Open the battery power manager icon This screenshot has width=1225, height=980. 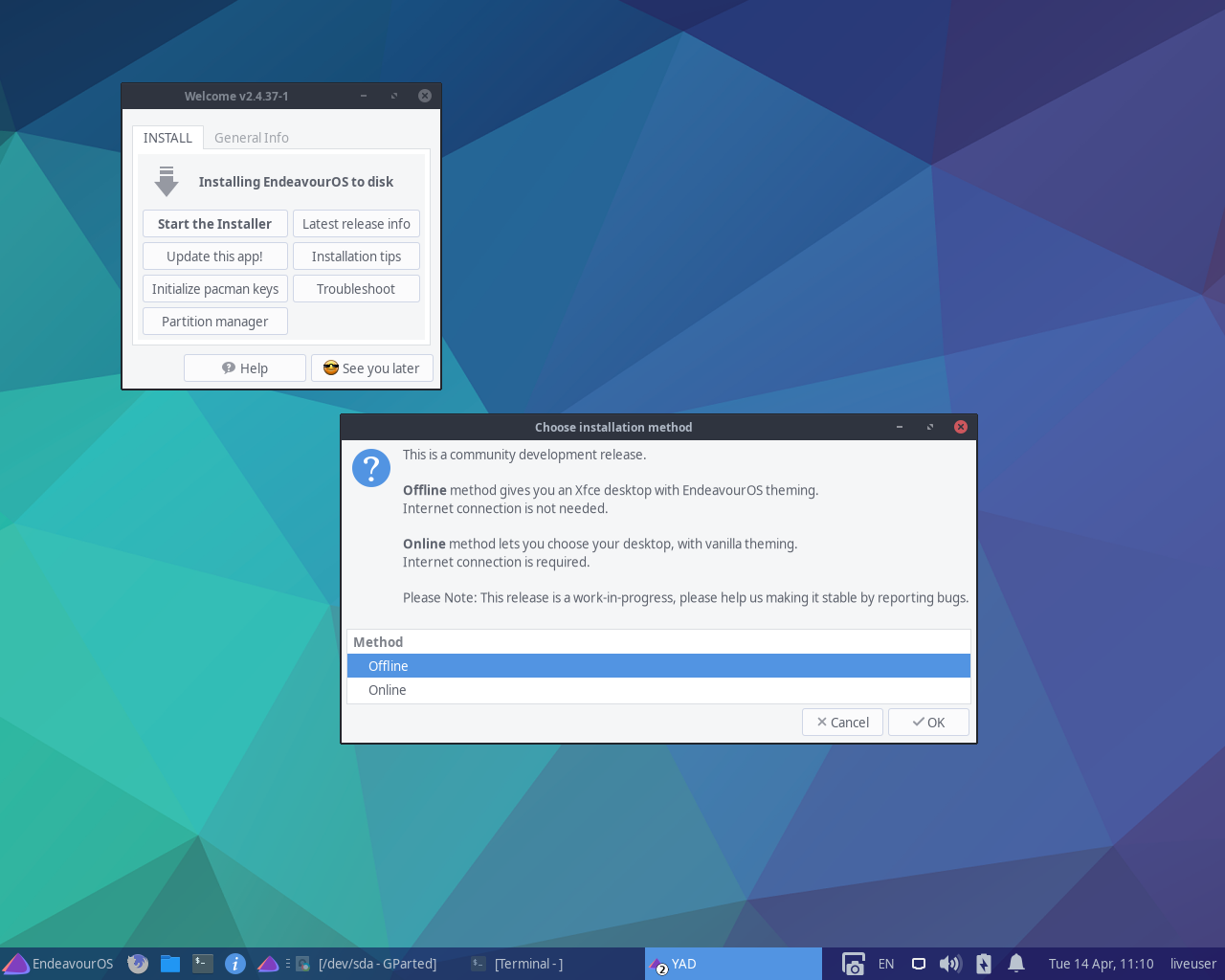tap(984, 964)
